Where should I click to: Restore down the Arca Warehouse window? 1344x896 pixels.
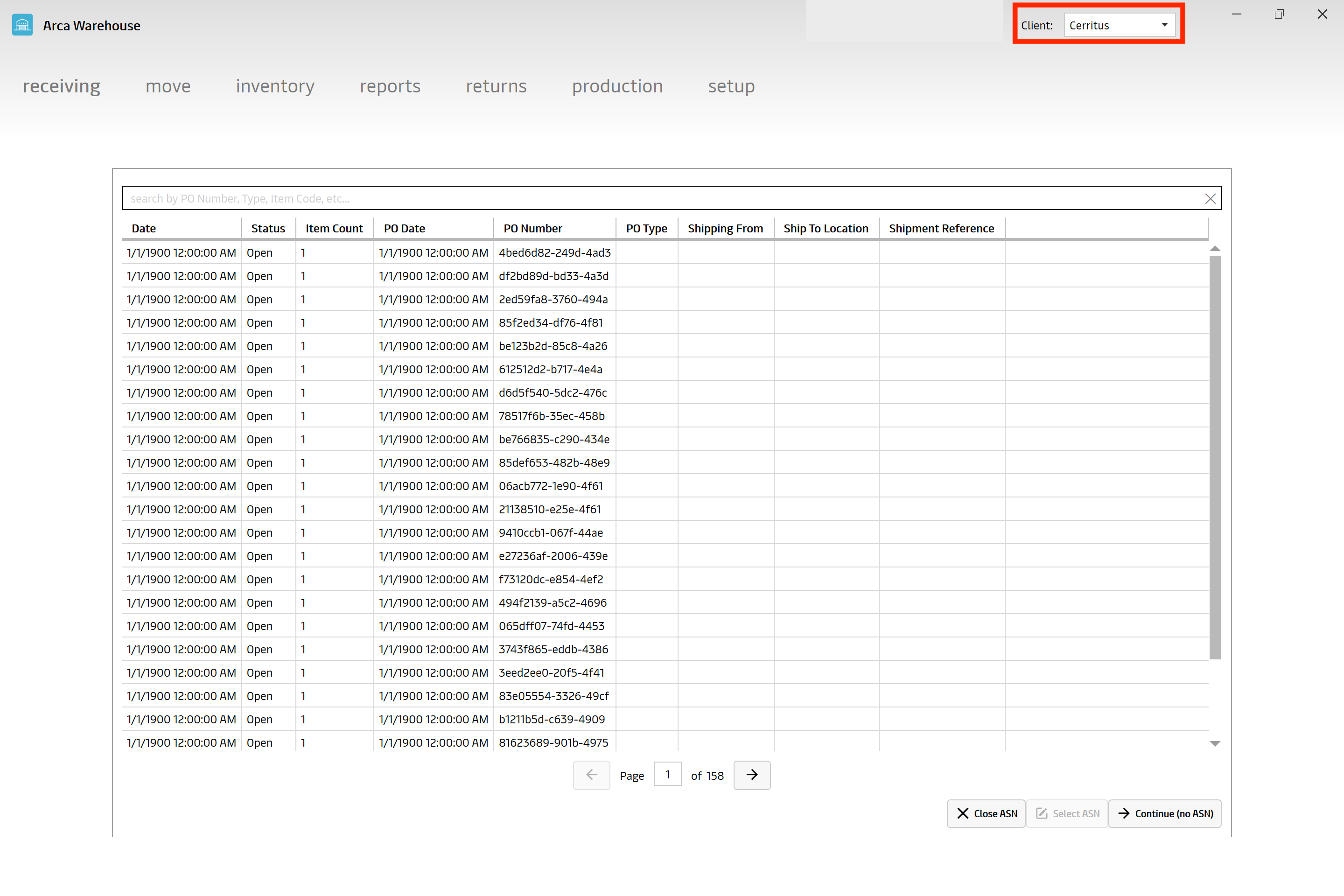click(x=1280, y=14)
